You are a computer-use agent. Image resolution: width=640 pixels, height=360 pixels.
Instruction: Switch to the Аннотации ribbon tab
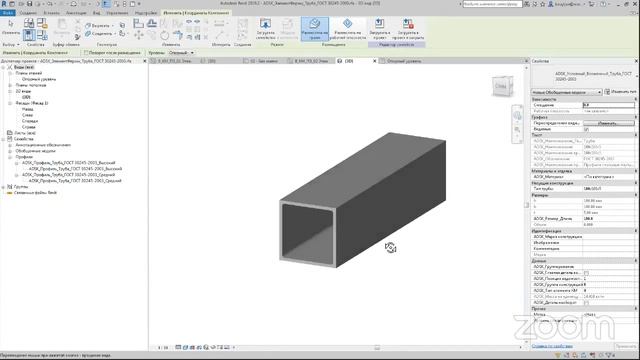[76, 13]
